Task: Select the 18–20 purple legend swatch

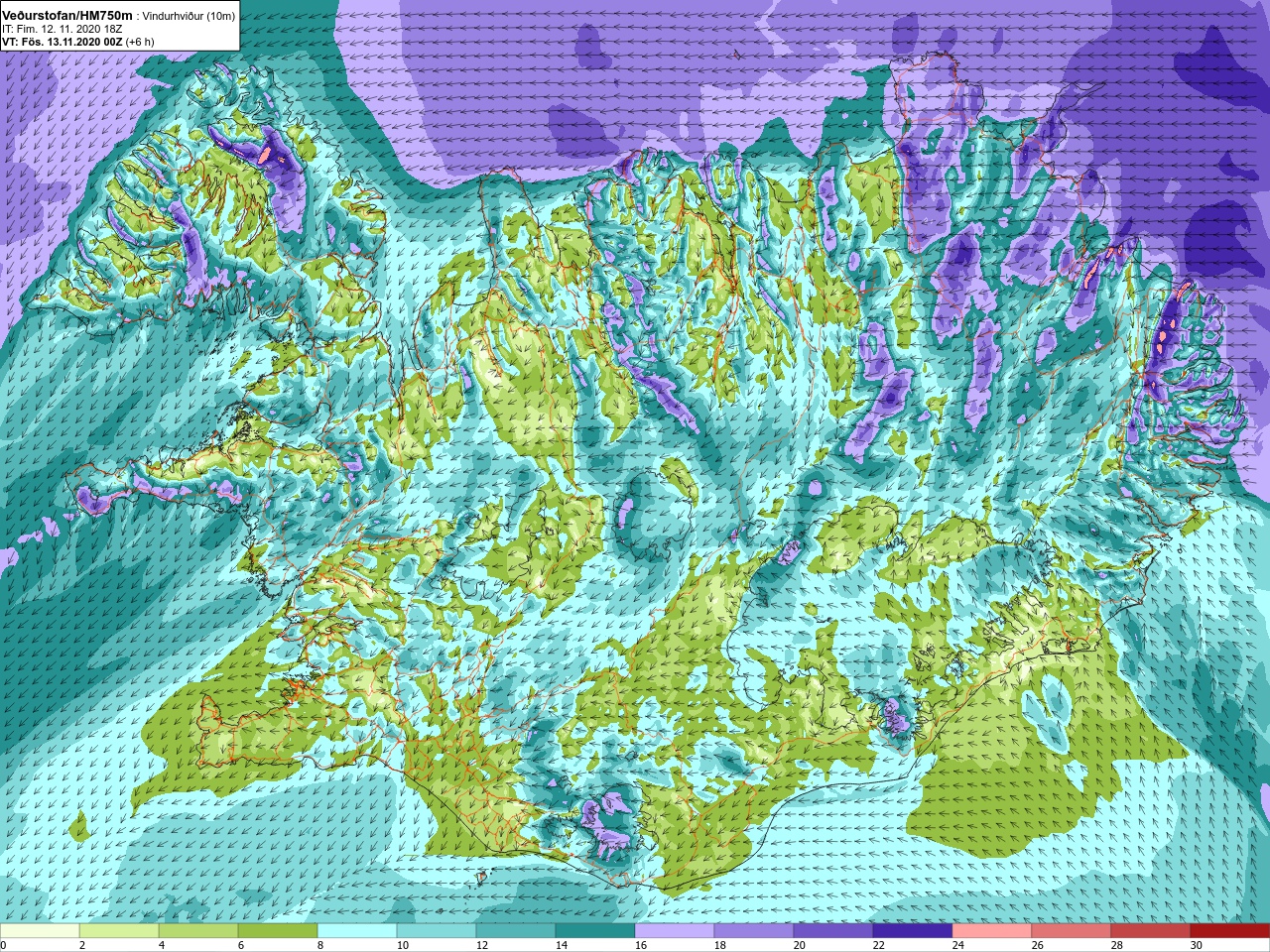Action: pos(754,931)
